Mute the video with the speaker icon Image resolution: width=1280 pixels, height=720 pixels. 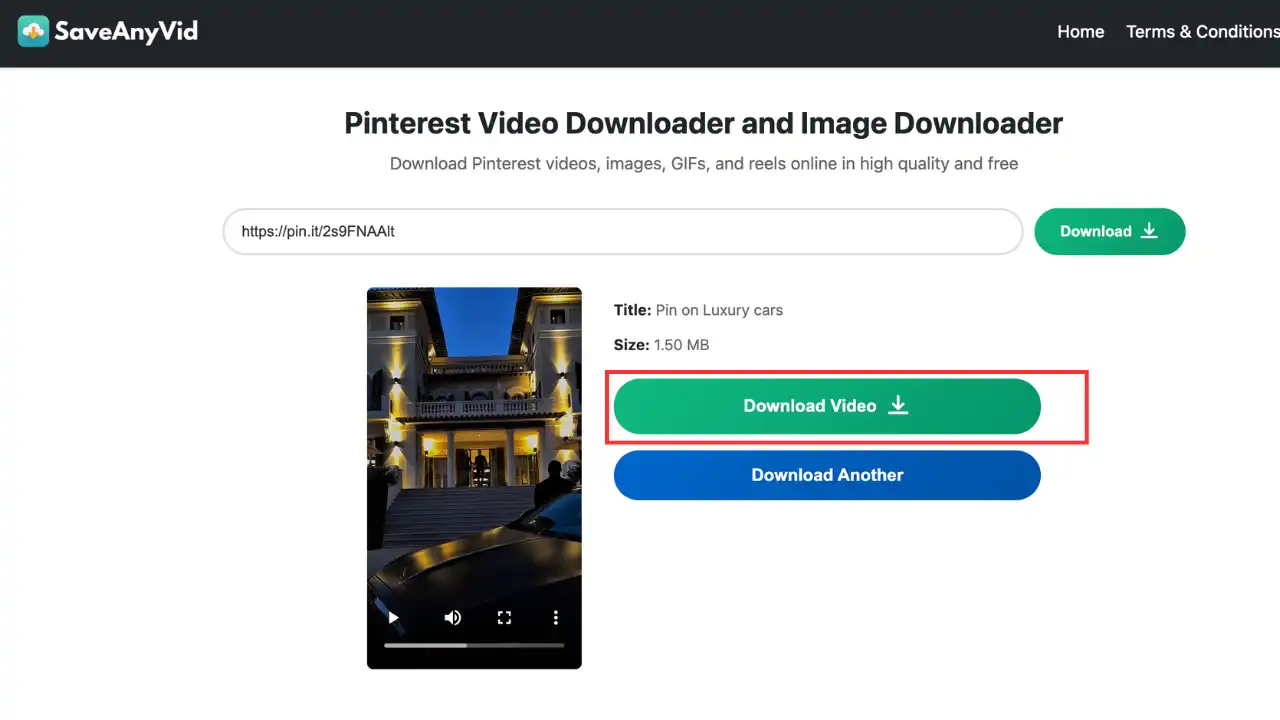click(x=453, y=618)
